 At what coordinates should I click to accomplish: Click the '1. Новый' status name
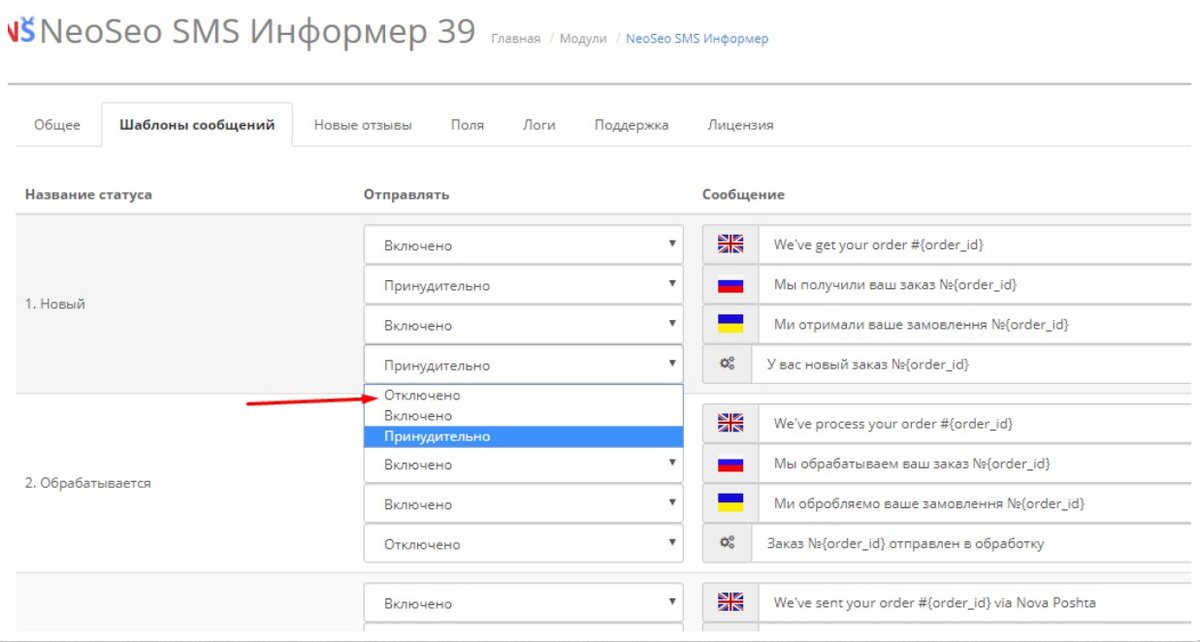click(x=55, y=304)
